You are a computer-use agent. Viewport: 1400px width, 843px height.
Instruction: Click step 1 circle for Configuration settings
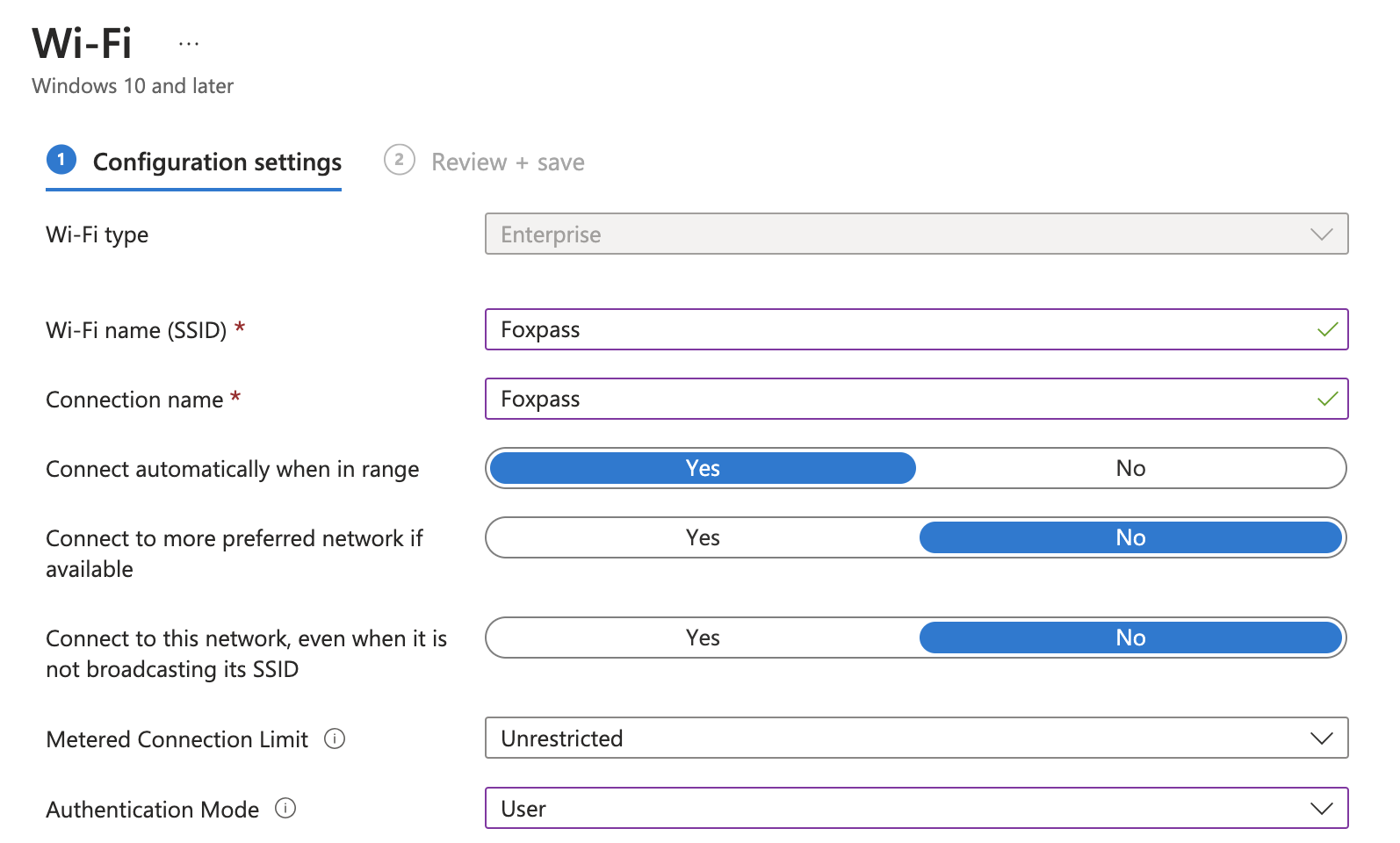[x=61, y=160]
